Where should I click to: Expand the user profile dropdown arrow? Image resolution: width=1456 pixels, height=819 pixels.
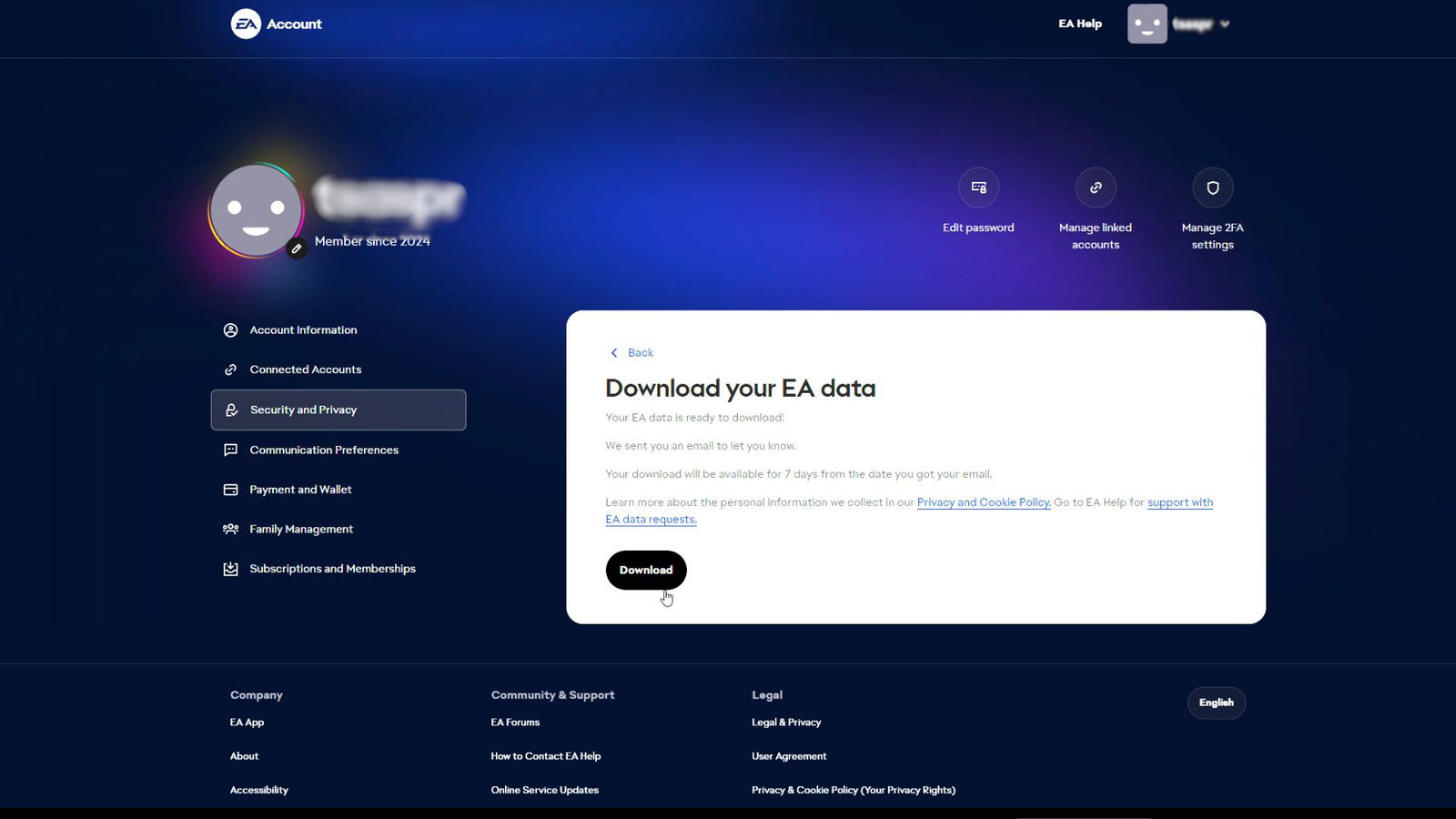pyautogui.click(x=1225, y=25)
